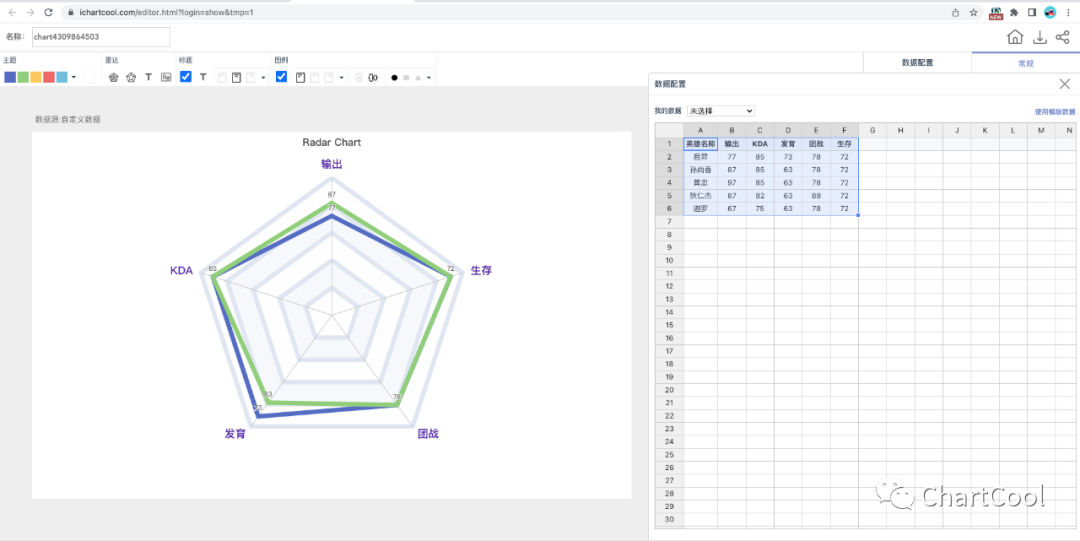Click the cell with value 97
1080x541 pixels.
731,183
